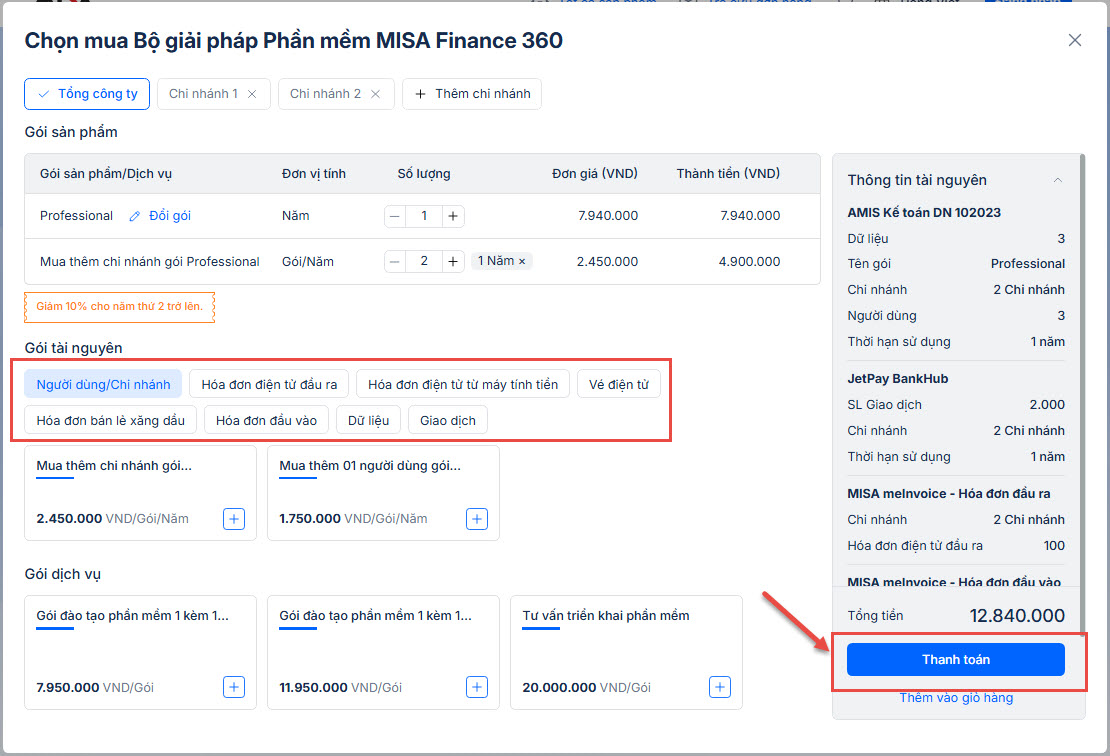Click the pencil icon beside Đổi gói
1110x756 pixels.
coord(135,216)
